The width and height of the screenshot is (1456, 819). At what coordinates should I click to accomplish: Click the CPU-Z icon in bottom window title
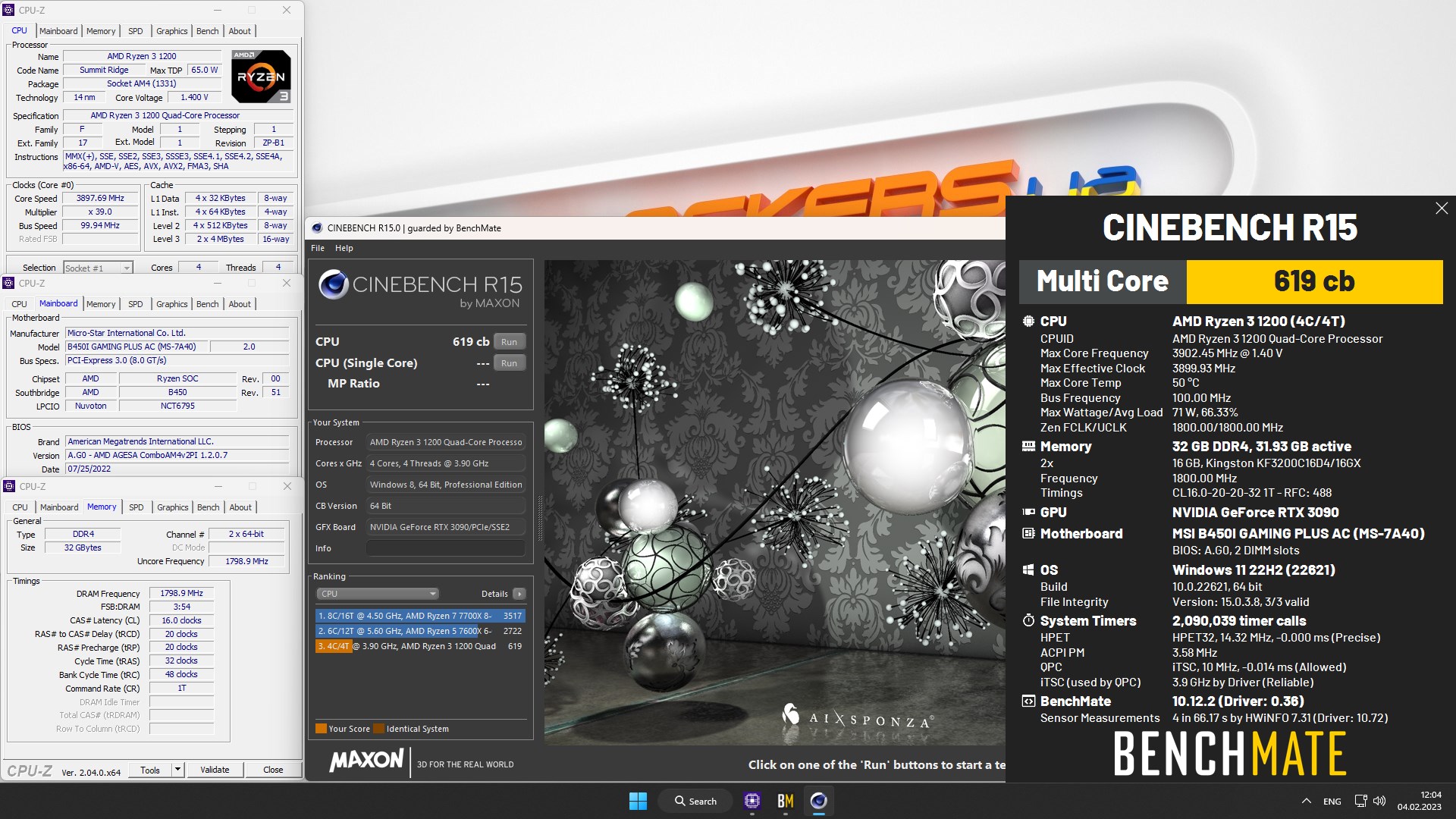(x=9, y=486)
